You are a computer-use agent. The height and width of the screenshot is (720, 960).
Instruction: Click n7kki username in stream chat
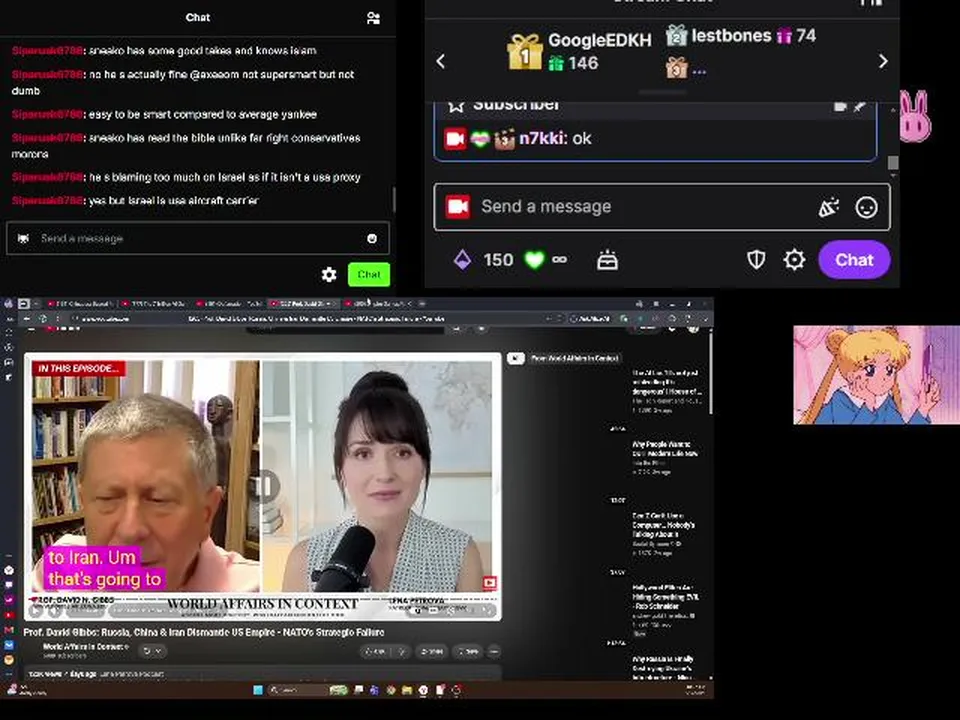(541, 138)
